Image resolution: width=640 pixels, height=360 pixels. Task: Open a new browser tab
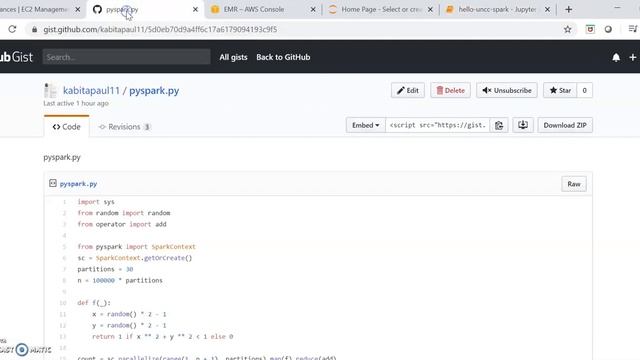pyautogui.click(x=569, y=9)
